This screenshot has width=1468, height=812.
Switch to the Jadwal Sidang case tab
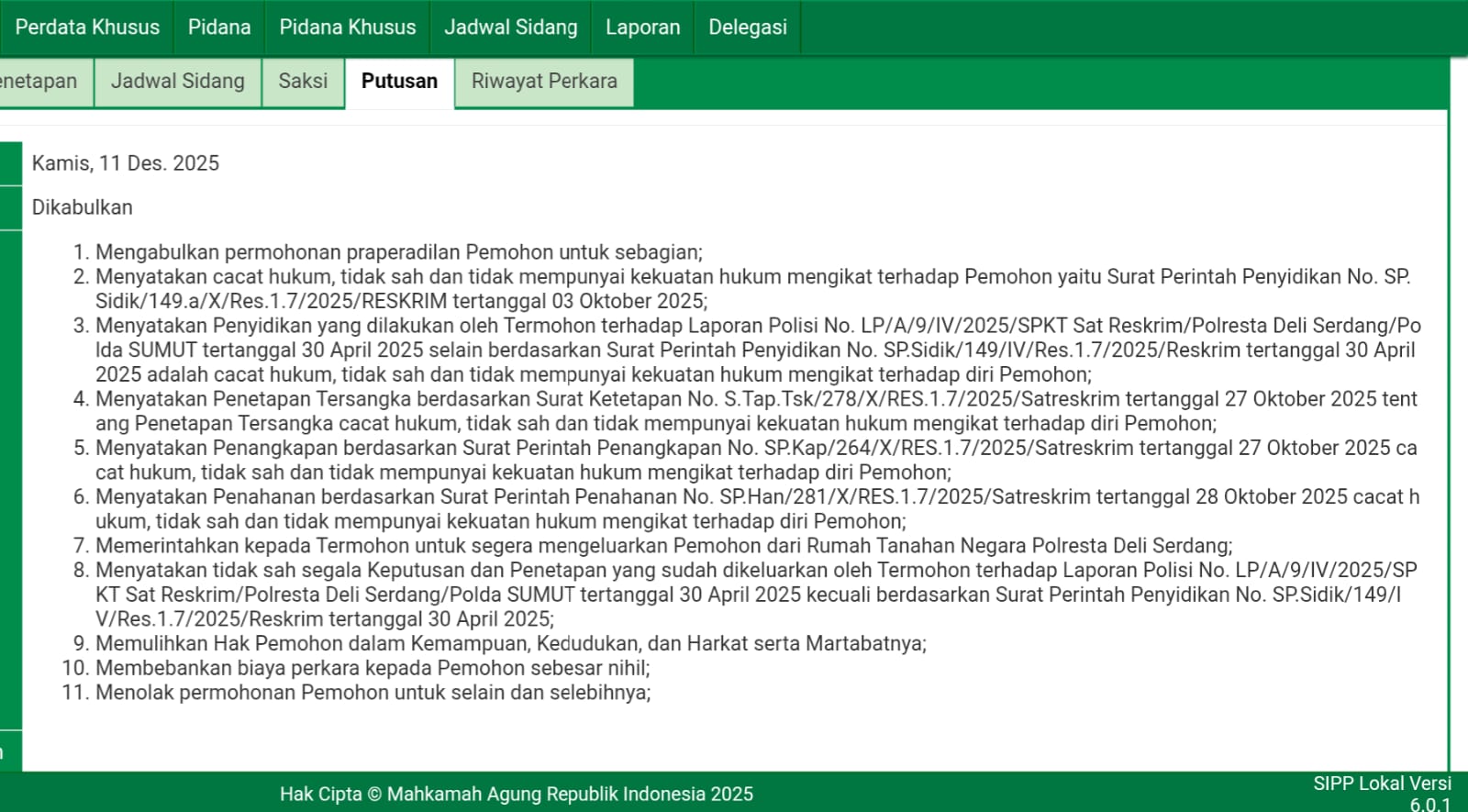[178, 82]
